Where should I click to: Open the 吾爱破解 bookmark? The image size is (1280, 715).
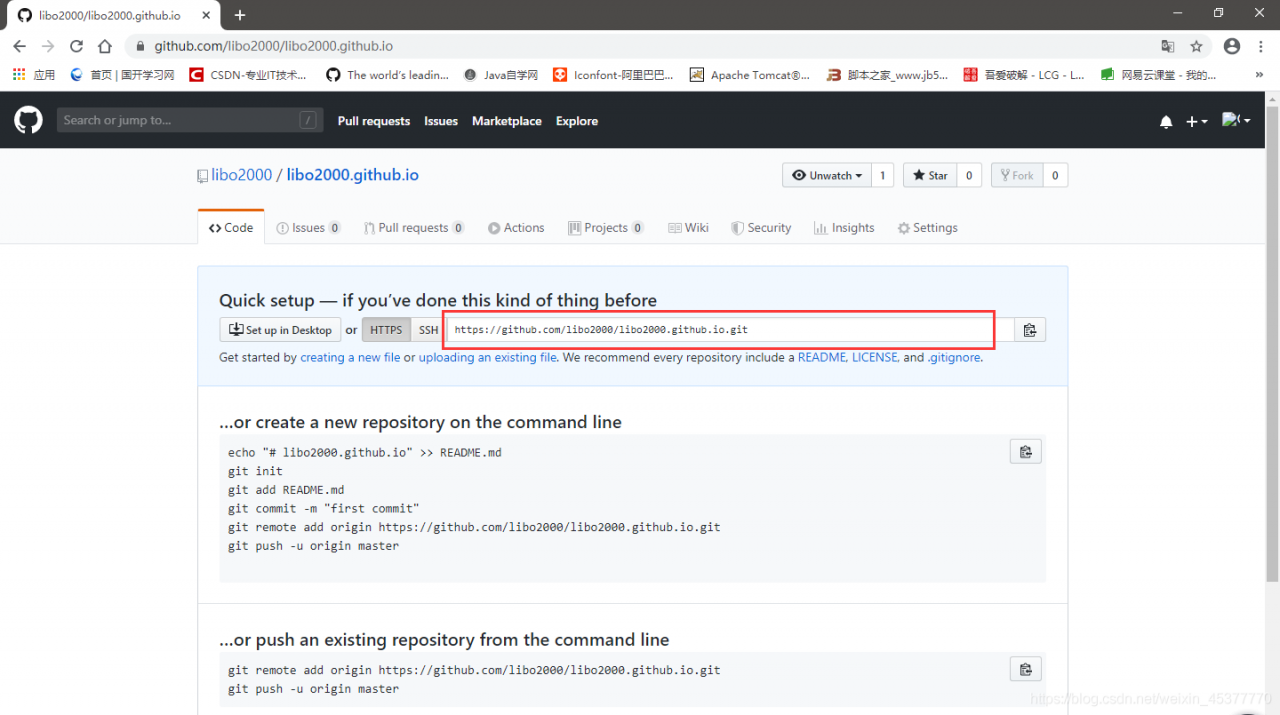1024,75
